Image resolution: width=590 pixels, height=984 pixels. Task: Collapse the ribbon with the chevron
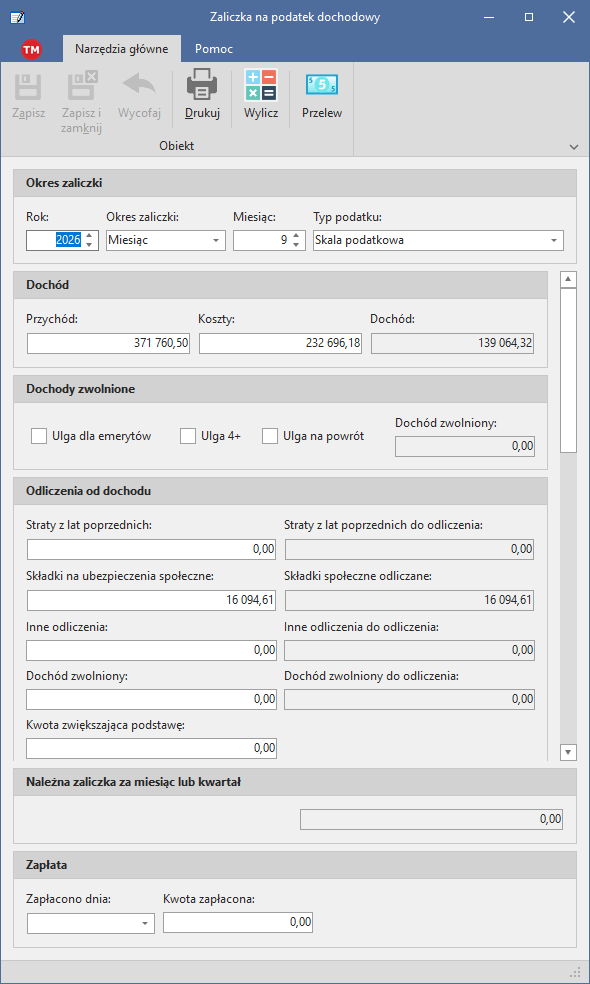574,147
